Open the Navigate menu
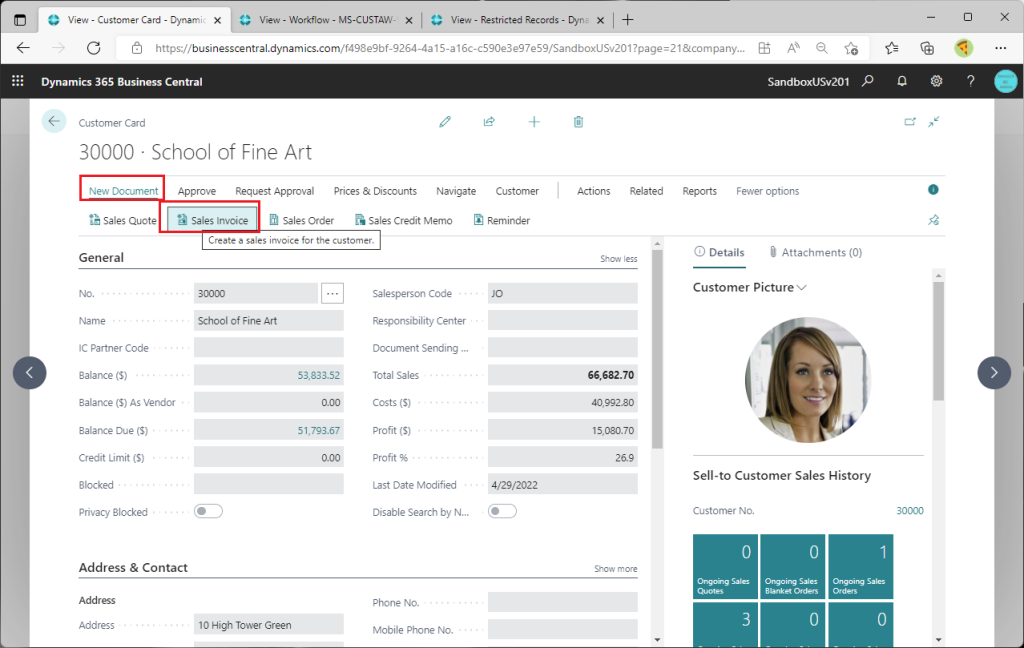1024x648 pixels. tap(456, 191)
